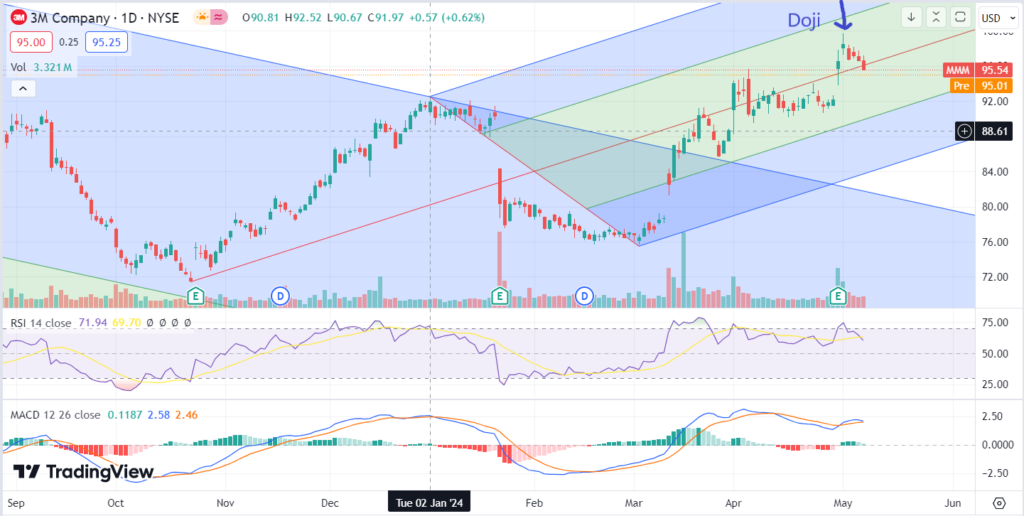
Task: Click the MMM 95.54 price label
Action: point(978,69)
